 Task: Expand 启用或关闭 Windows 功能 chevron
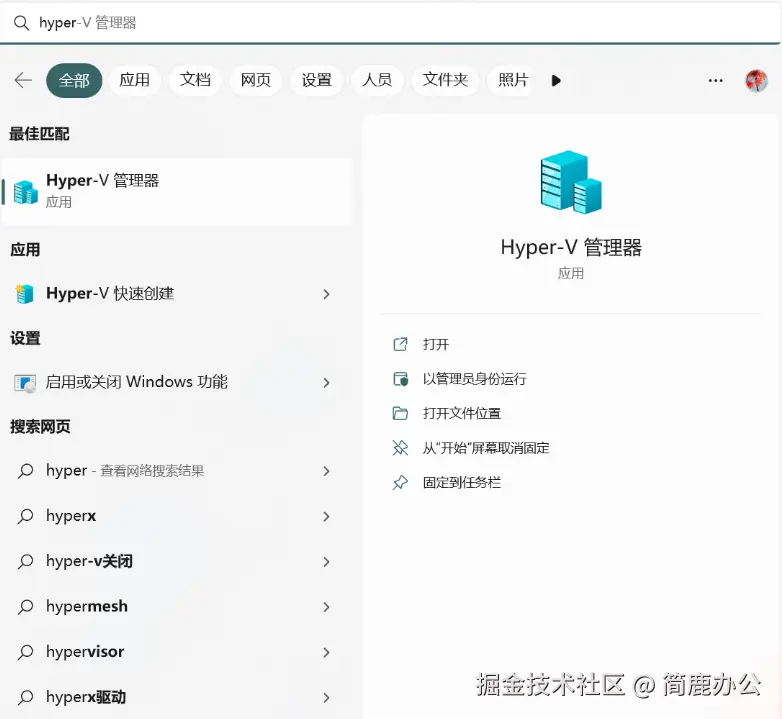click(x=326, y=383)
